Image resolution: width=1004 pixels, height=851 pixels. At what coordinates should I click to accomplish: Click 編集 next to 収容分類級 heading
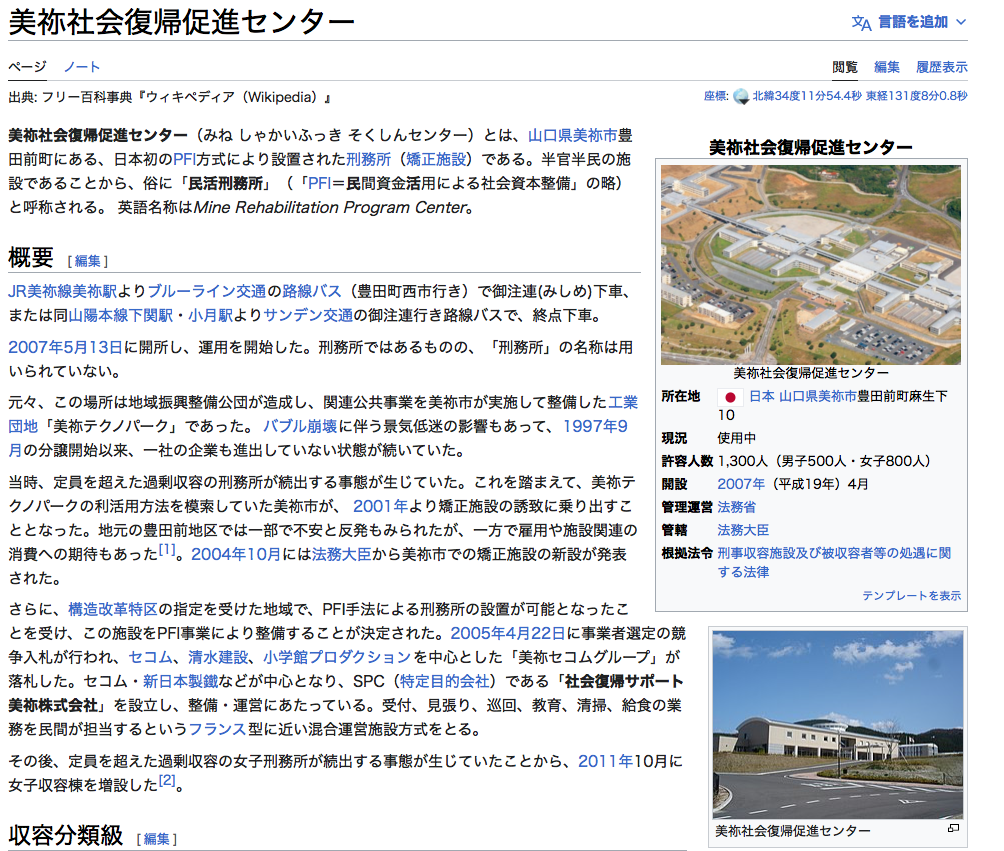(157, 839)
